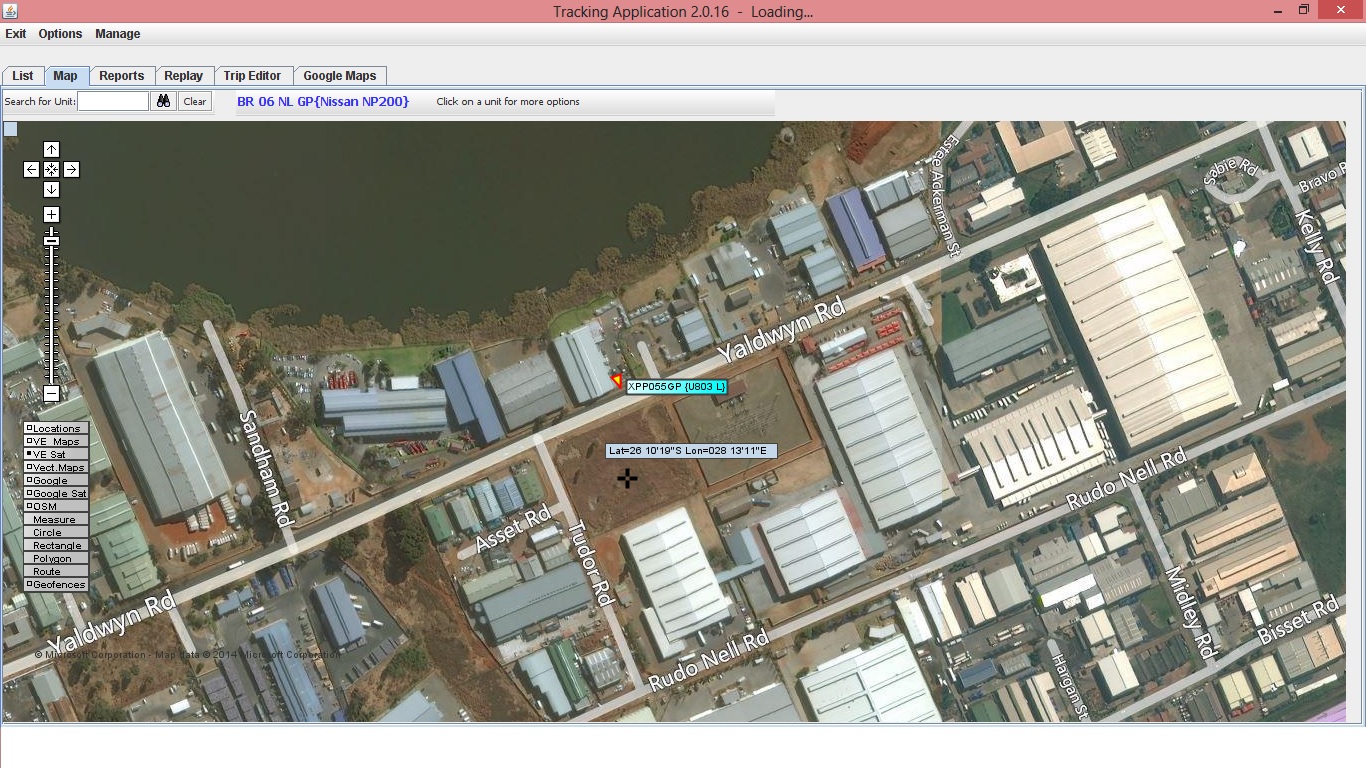The image size is (1366, 768).
Task: Pan the map right with arrow
Action: click(x=71, y=170)
